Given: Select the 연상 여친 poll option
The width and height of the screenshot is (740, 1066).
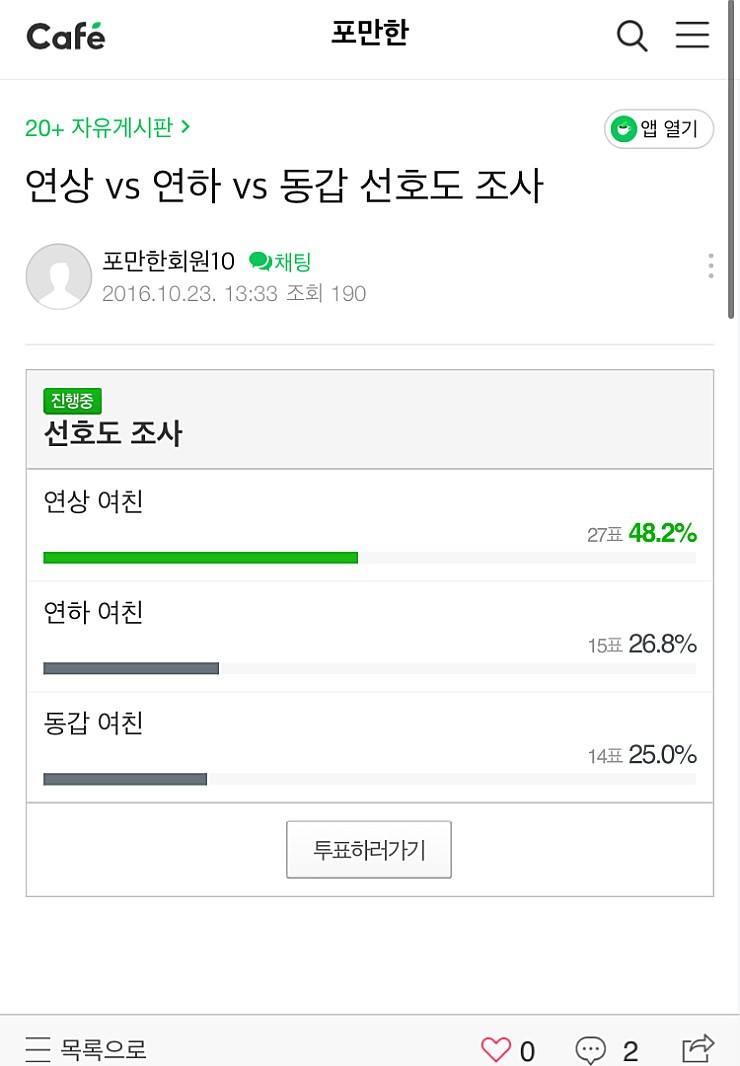Looking at the screenshot, I should [x=94, y=501].
